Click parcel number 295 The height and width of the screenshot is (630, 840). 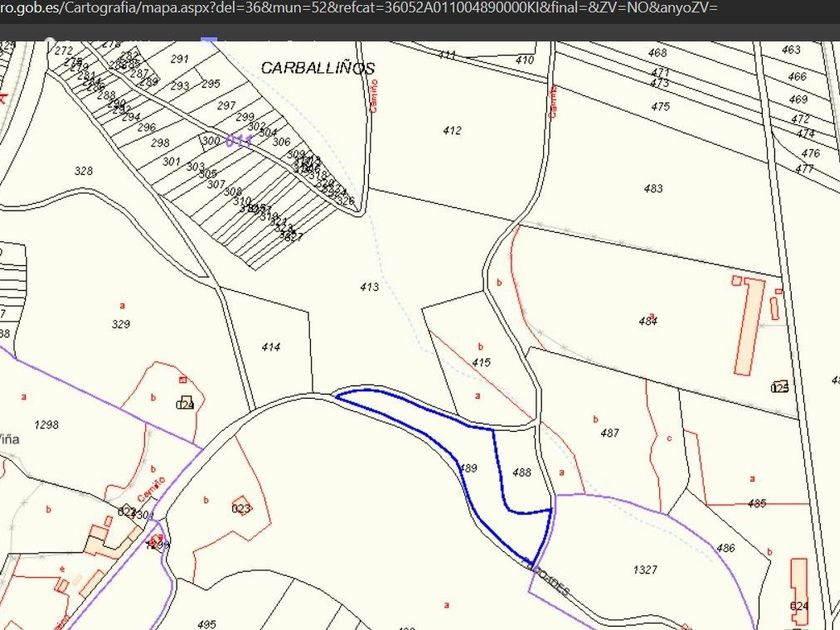[x=211, y=84]
